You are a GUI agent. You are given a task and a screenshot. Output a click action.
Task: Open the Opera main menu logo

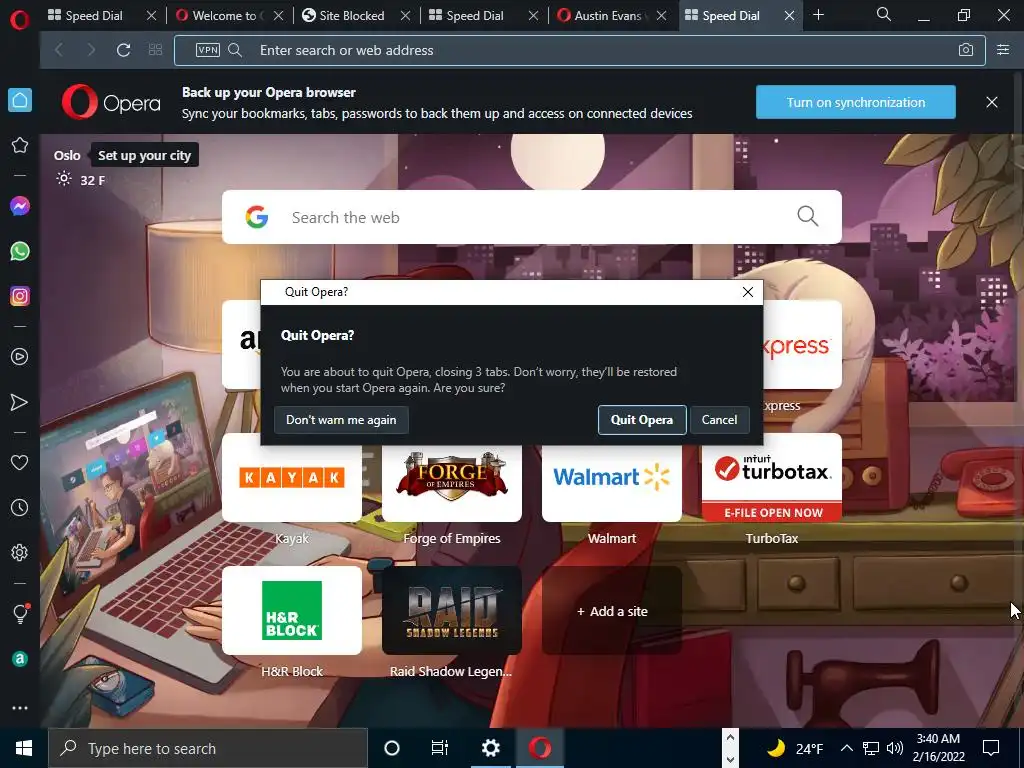click(x=20, y=20)
